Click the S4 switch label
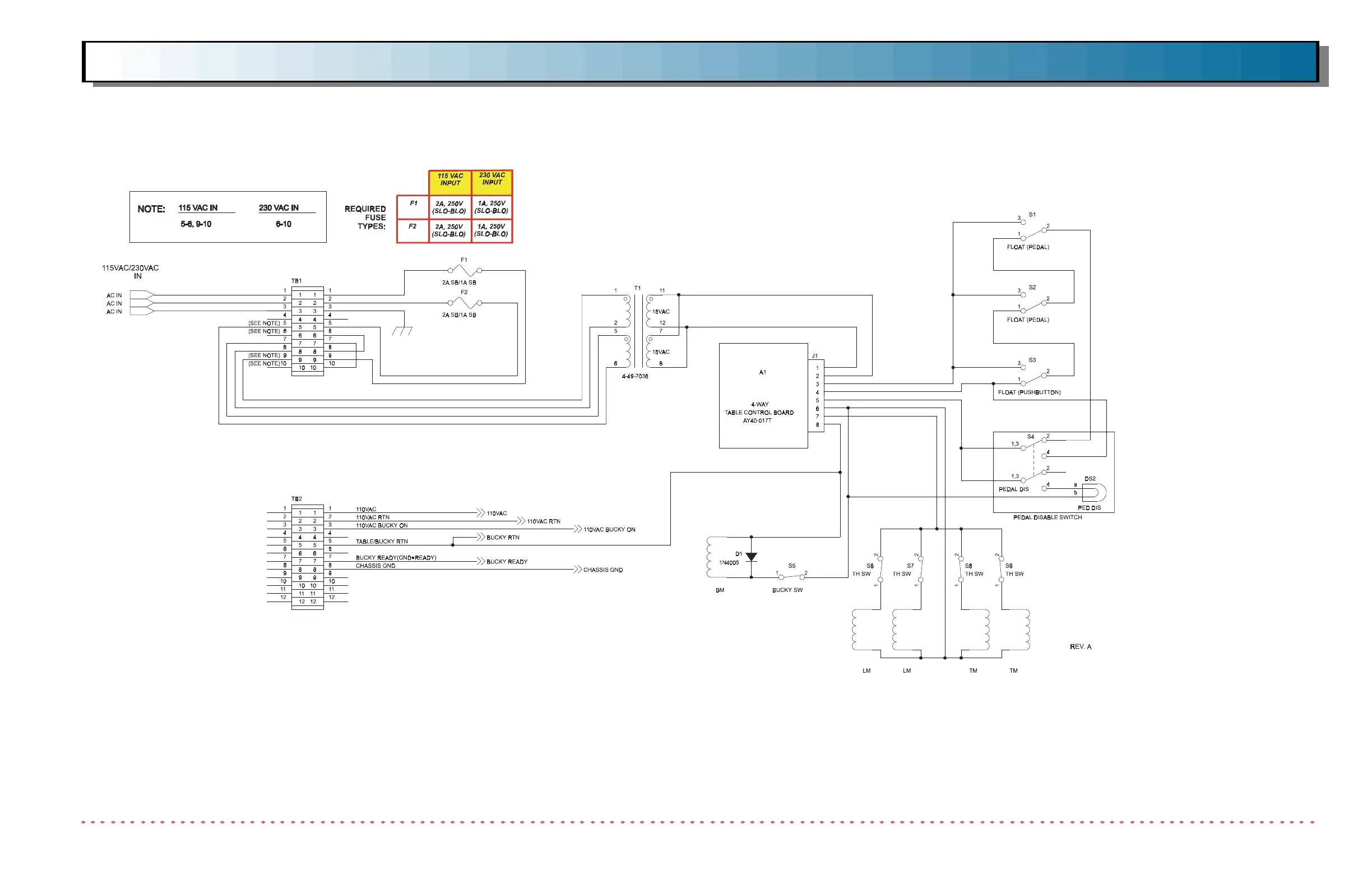 click(x=1031, y=437)
